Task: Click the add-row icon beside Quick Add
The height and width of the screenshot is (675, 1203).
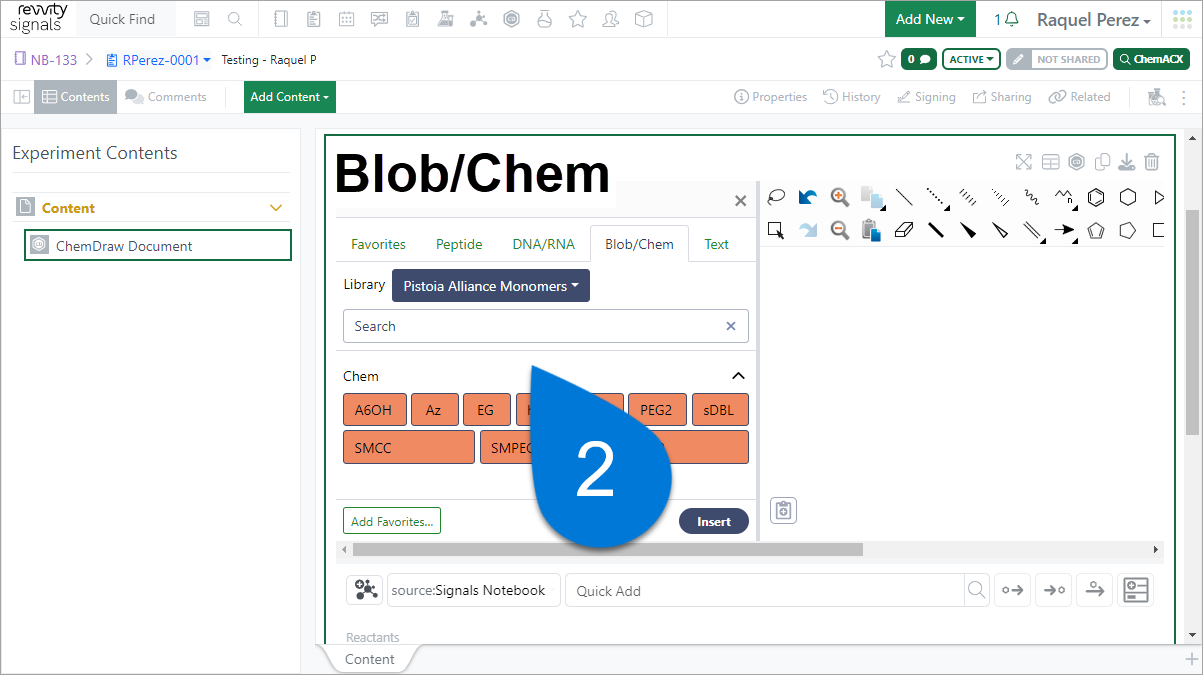Action: pyautogui.click(x=1136, y=590)
